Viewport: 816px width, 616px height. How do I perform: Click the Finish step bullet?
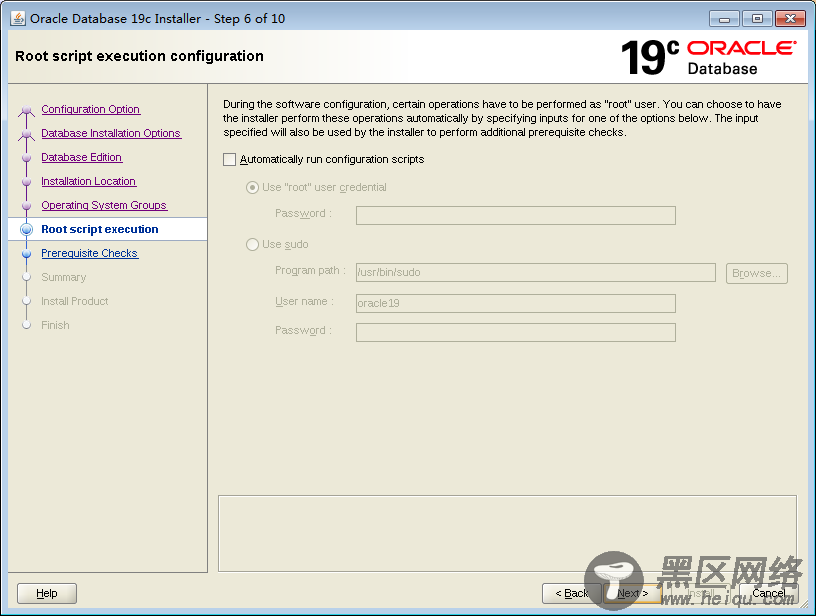click(x=27, y=325)
